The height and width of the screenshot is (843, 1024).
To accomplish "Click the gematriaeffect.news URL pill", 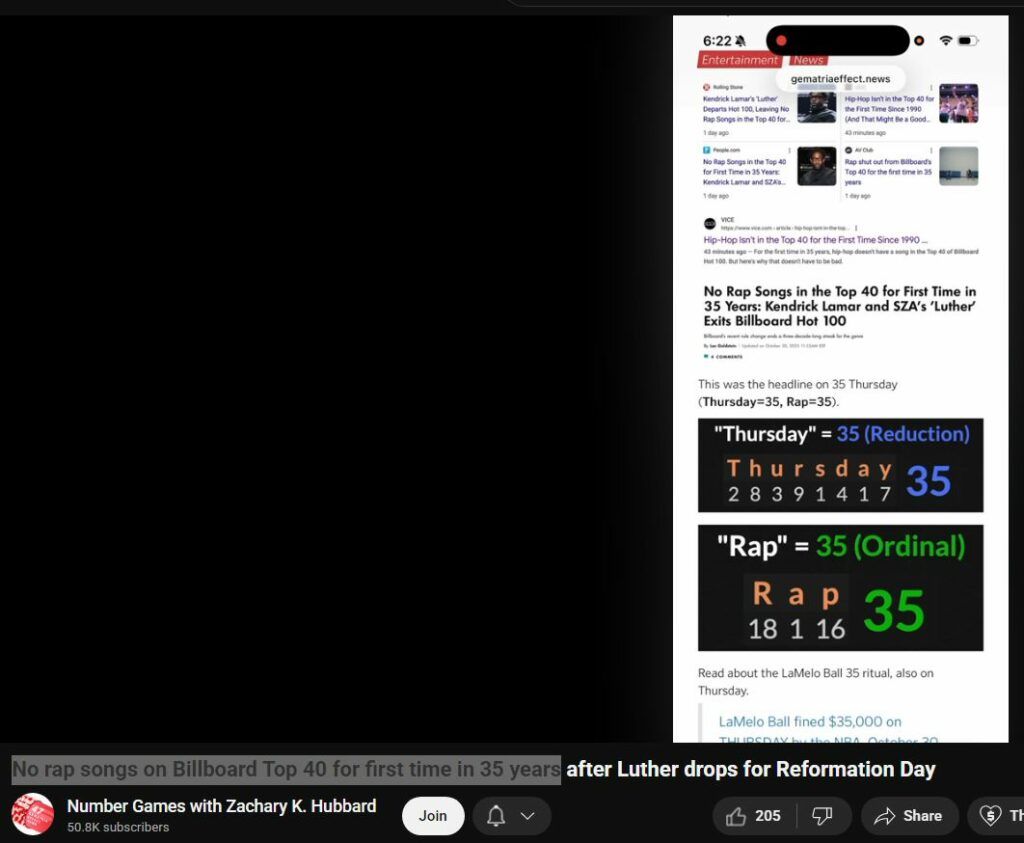I will (840, 79).
